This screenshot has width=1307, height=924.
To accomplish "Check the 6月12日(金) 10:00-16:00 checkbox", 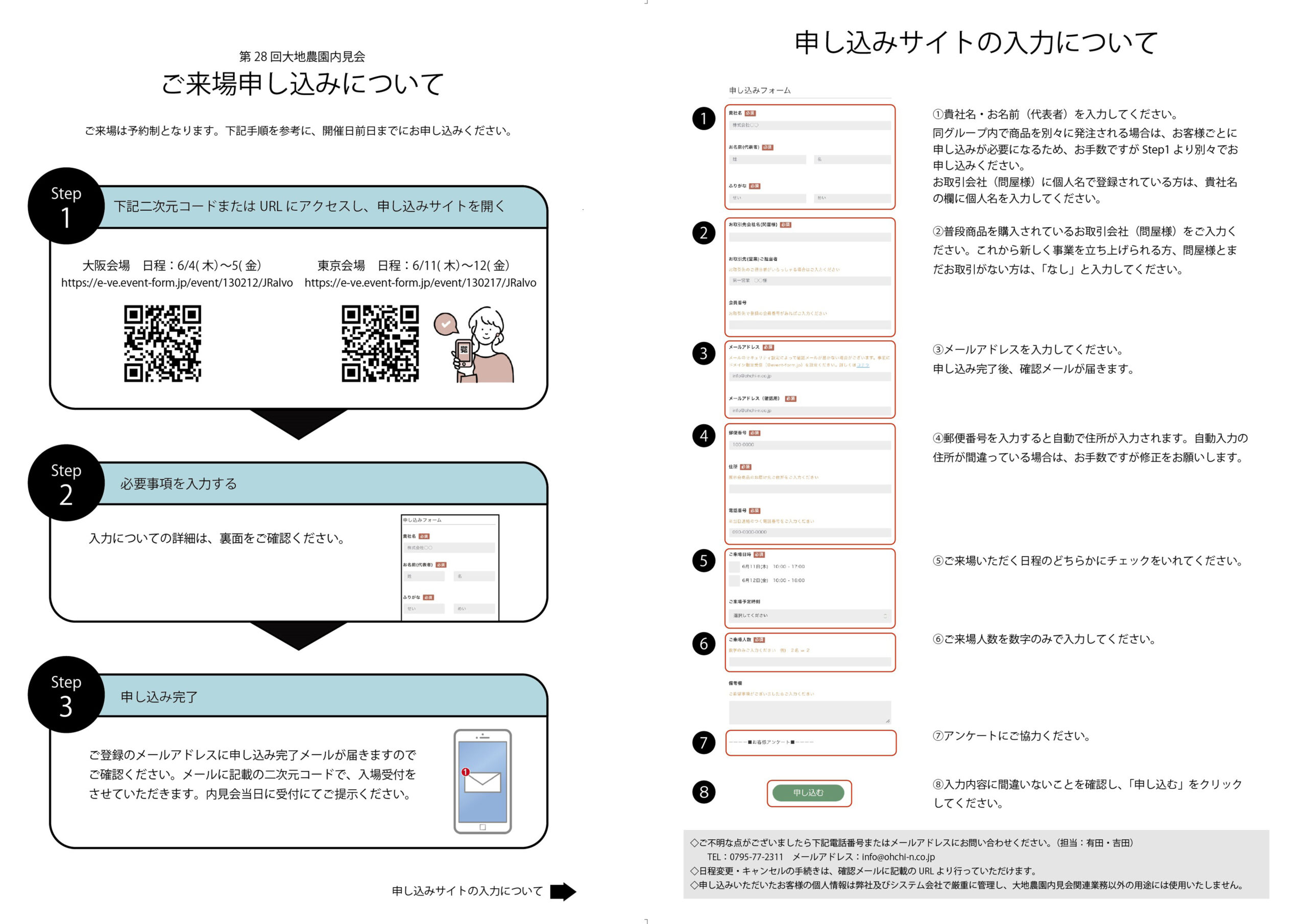I will (x=734, y=581).
